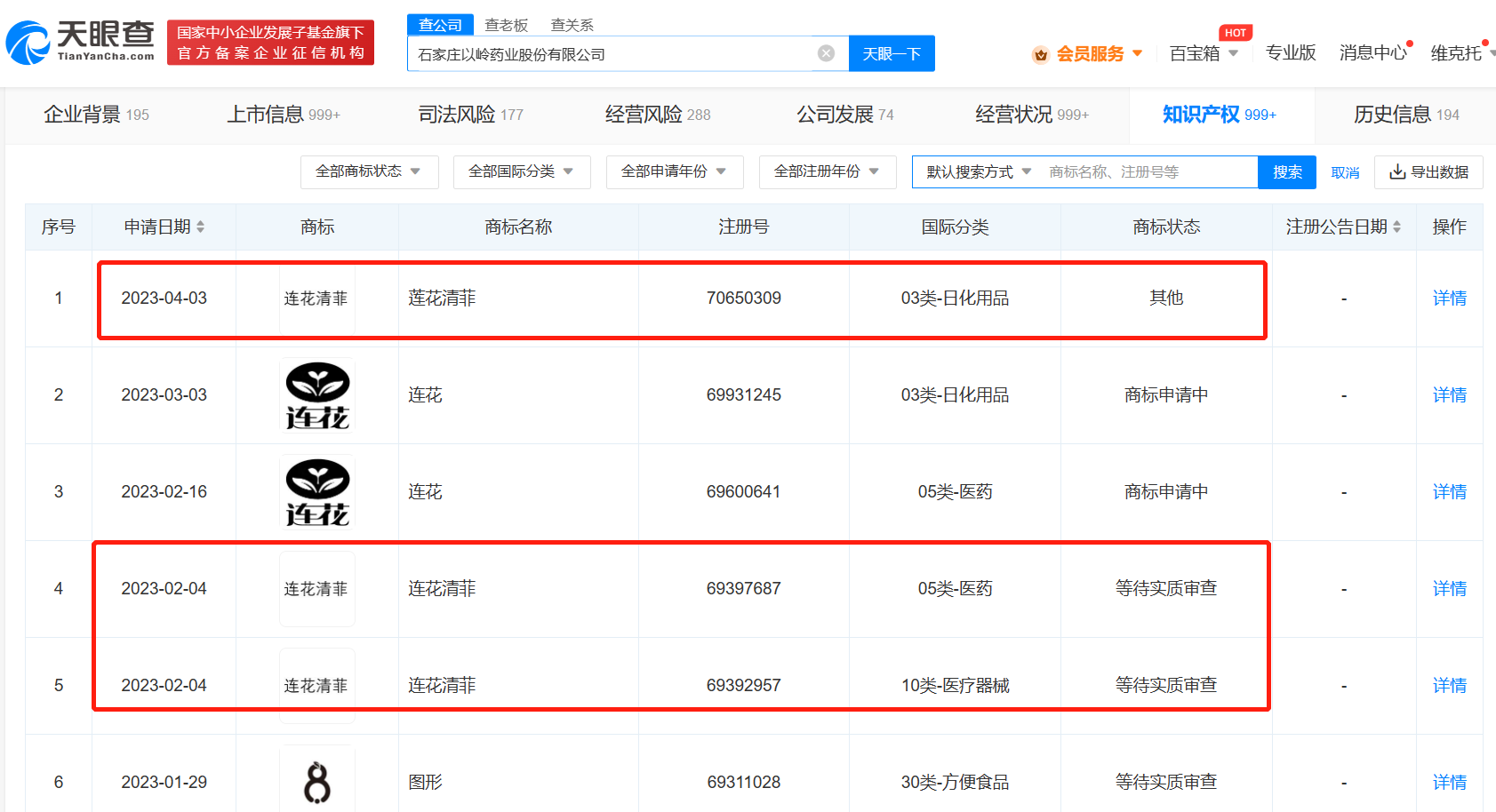Switch to the 查老板 search tab
This screenshot has width=1496, height=812.
[x=507, y=25]
